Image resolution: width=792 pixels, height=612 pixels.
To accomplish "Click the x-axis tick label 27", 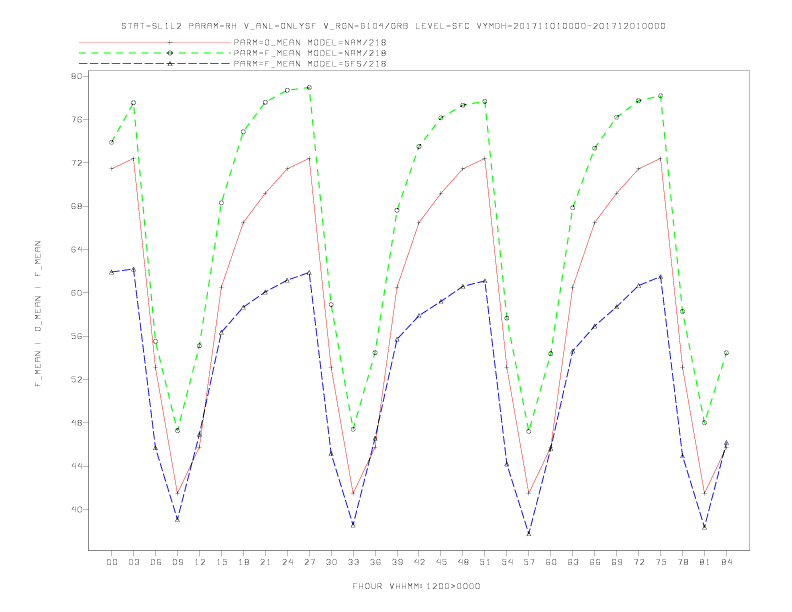I will point(309,562).
